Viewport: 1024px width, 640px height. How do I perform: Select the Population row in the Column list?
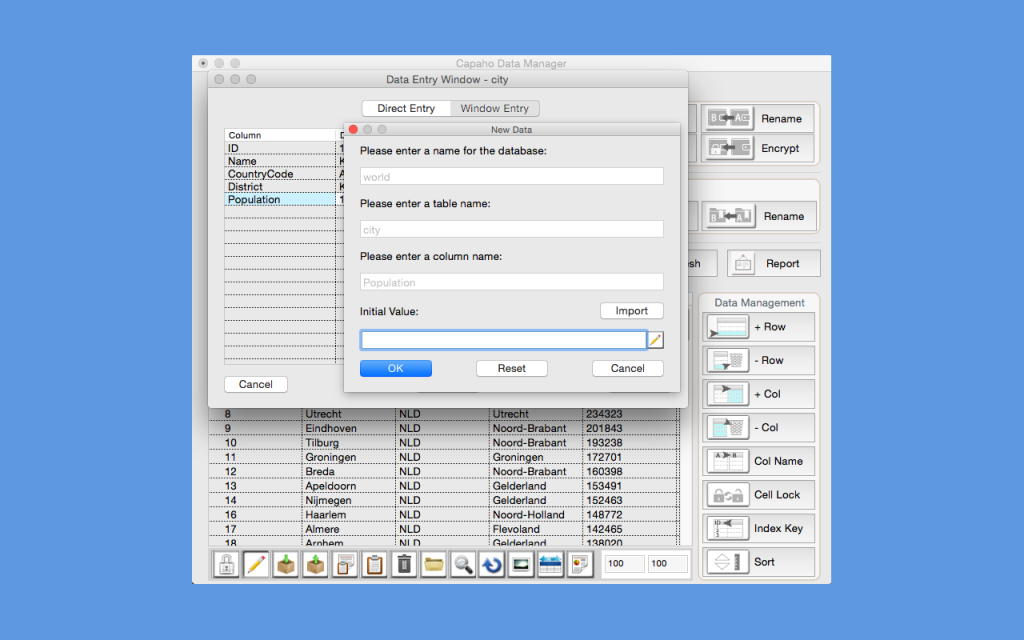255,199
